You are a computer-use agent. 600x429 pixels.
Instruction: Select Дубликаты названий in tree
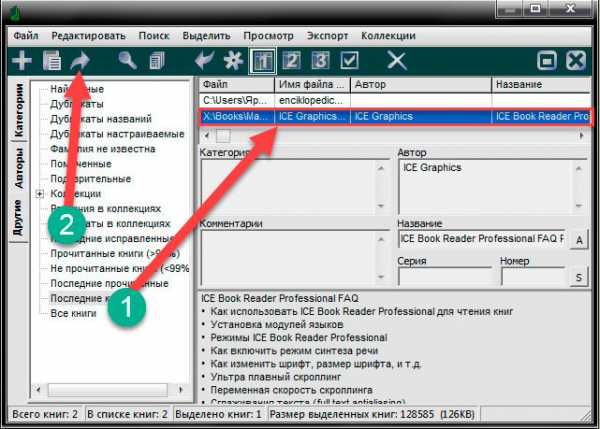101,119
